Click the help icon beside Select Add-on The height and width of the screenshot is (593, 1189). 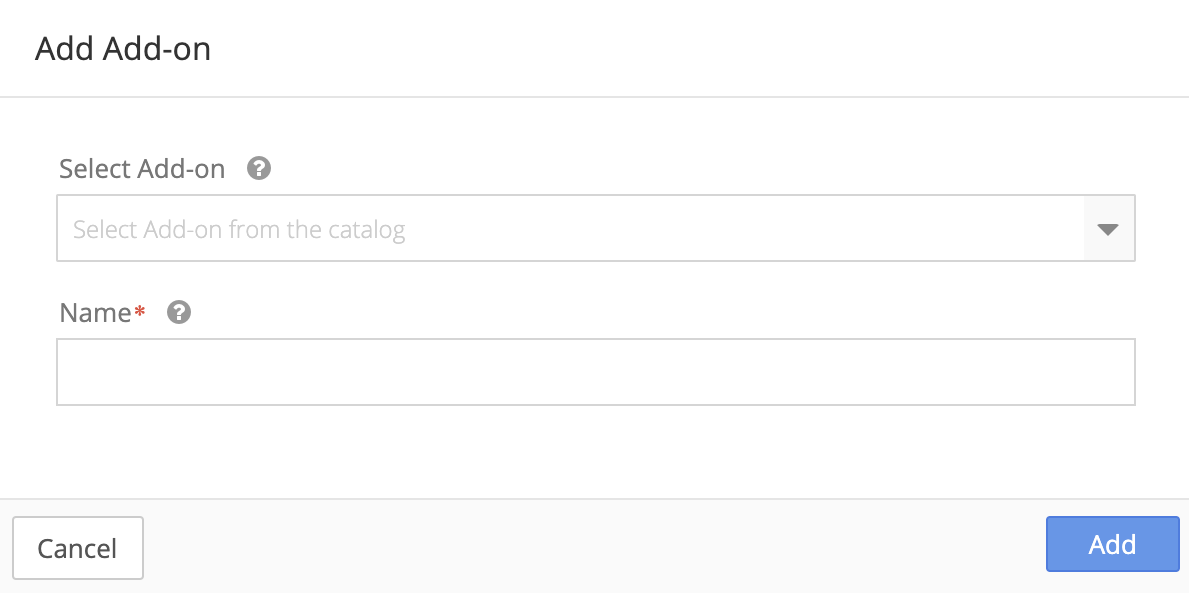click(x=259, y=168)
